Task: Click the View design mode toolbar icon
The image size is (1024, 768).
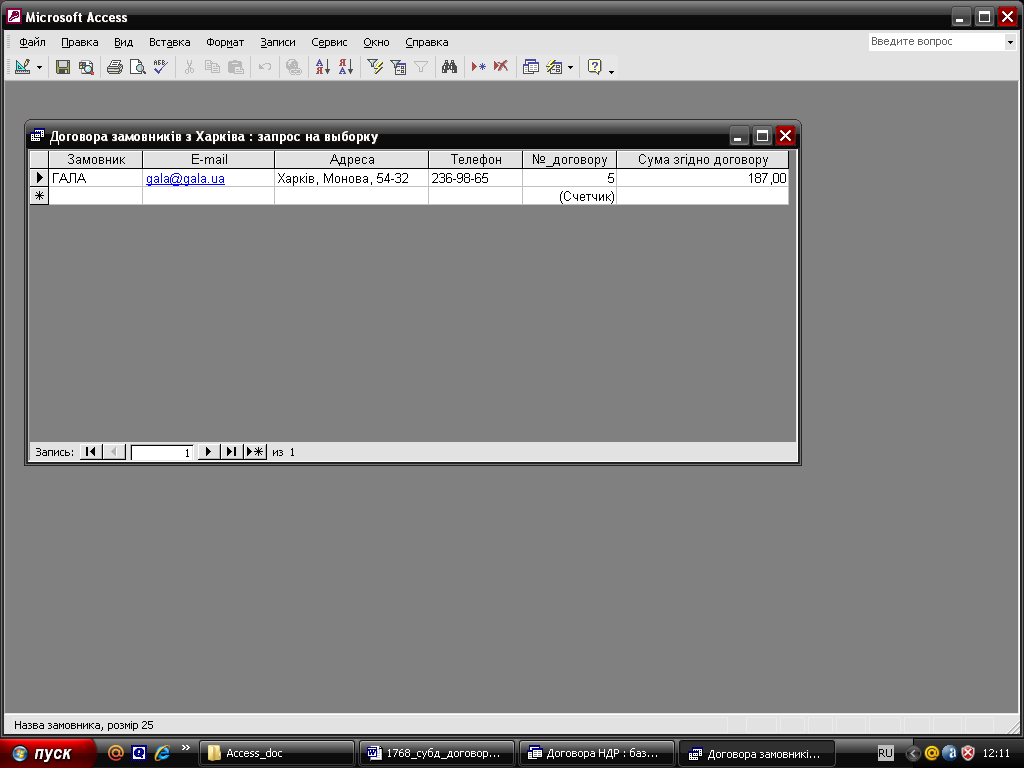Action: point(23,67)
